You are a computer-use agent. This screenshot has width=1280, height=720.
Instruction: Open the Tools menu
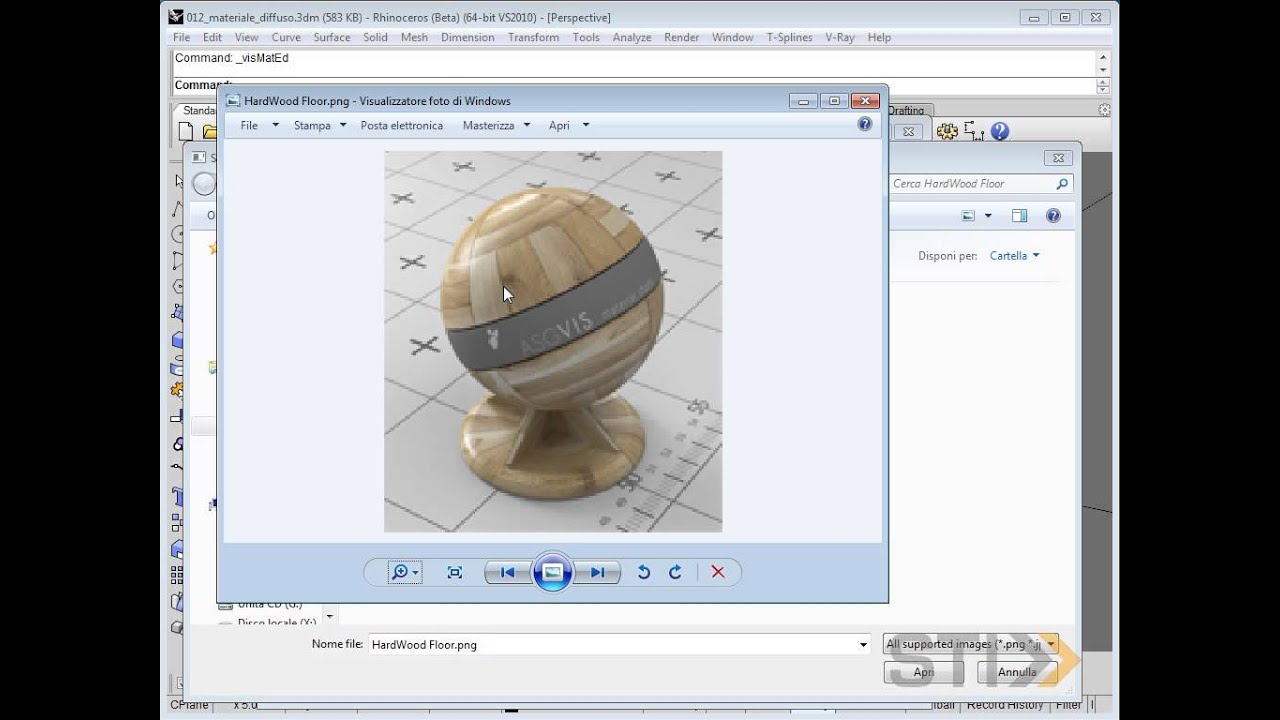pyautogui.click(x=586, y=37)
